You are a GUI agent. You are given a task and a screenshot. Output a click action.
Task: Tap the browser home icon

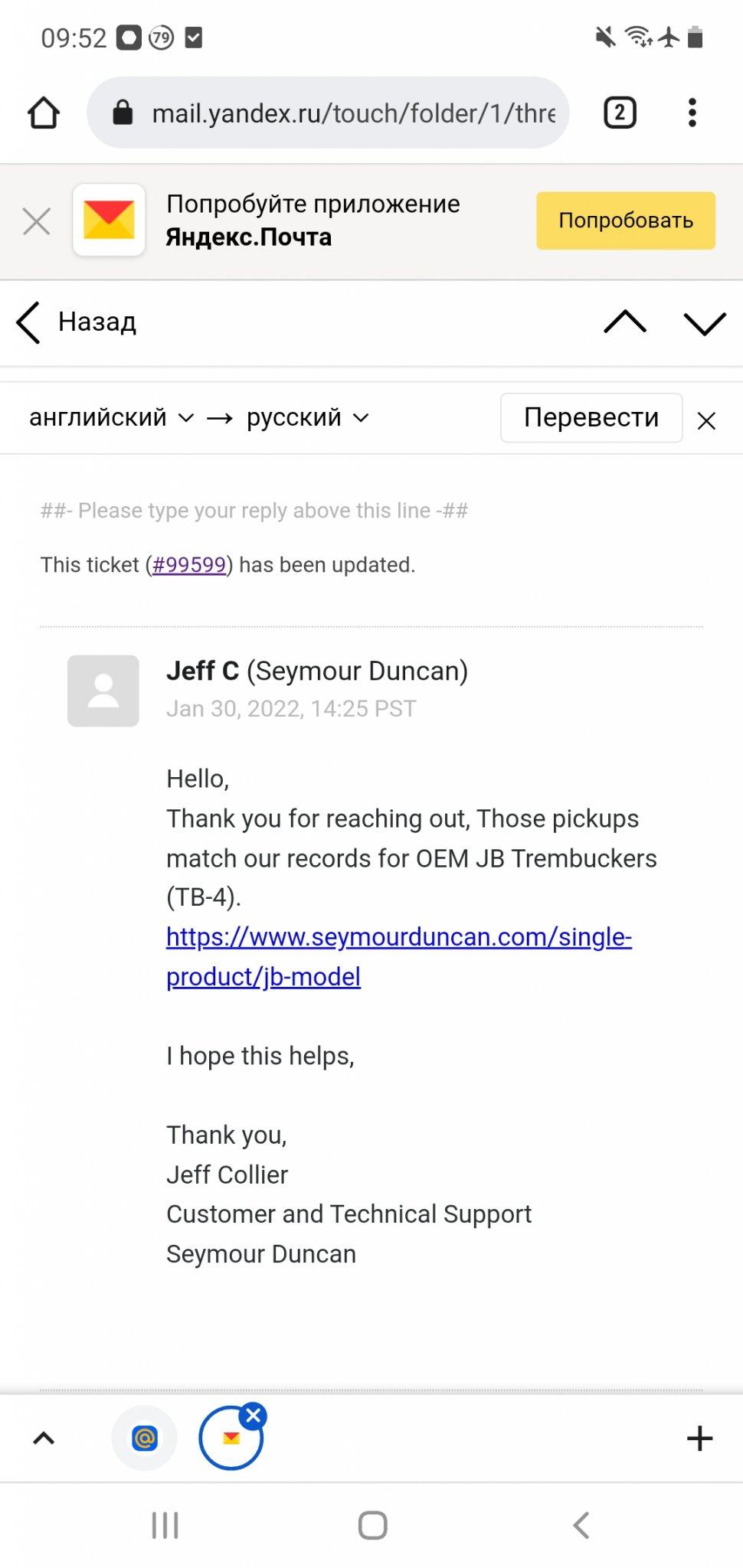[44, 113]
